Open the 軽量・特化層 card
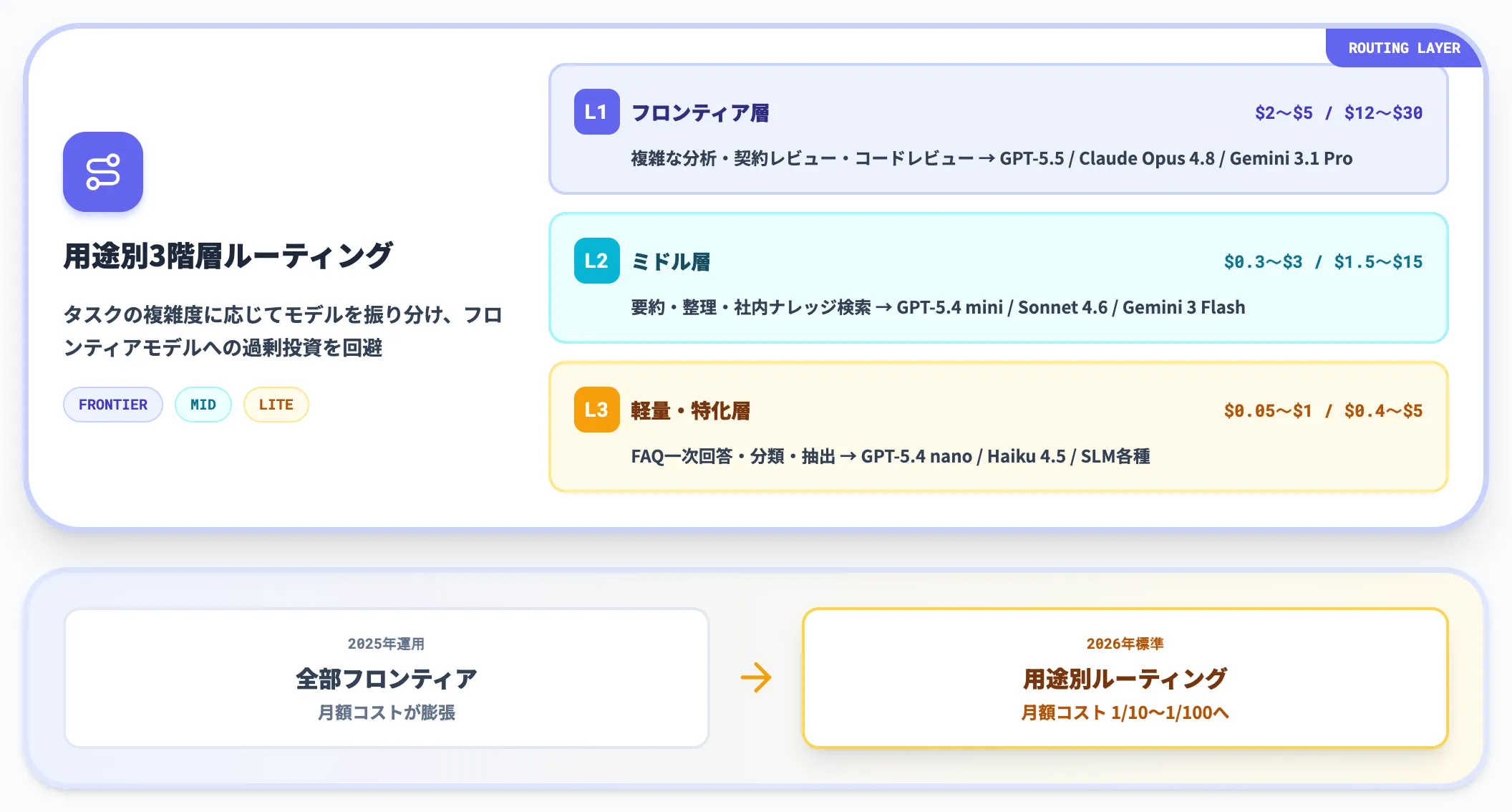 [999, 427]
